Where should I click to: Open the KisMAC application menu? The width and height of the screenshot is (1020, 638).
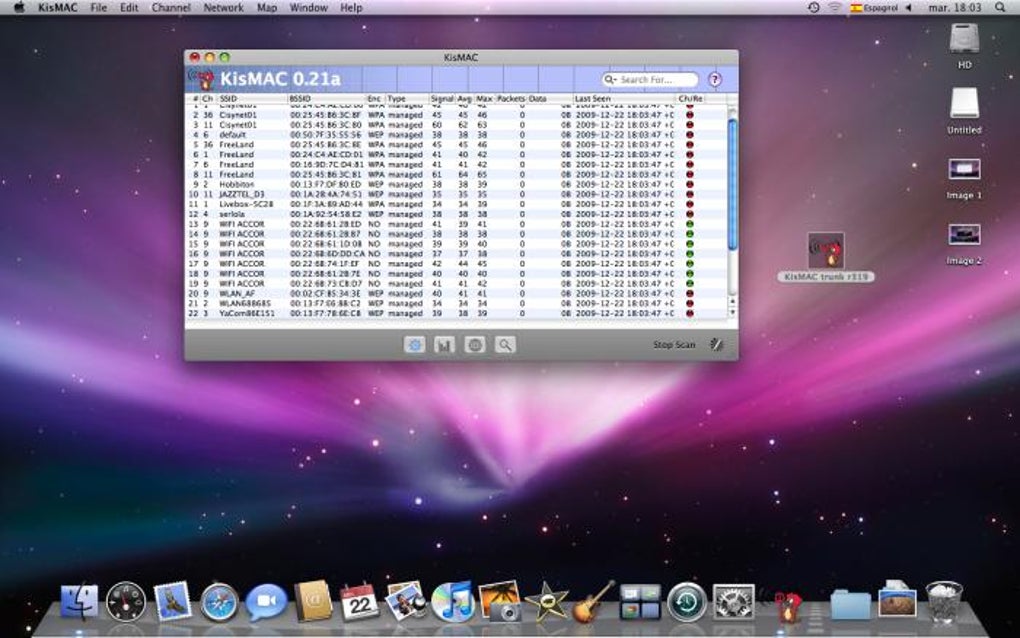57,8
